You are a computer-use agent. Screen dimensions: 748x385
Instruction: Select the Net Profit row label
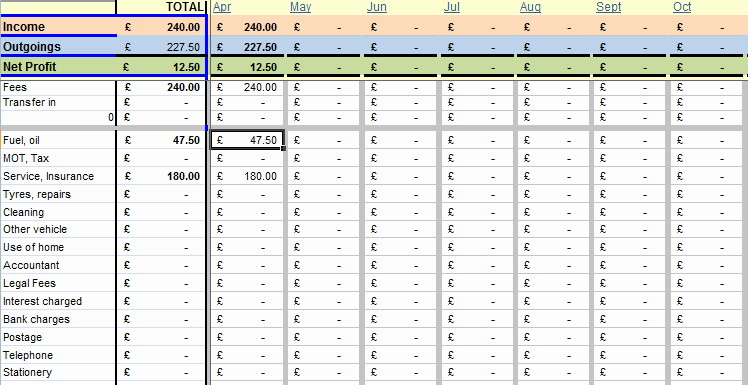click(x=58, y=67)
